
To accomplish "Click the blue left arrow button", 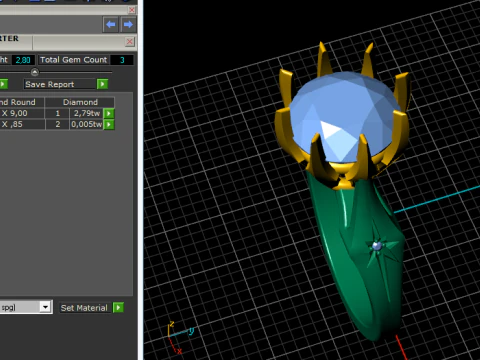I will point(111,24).
